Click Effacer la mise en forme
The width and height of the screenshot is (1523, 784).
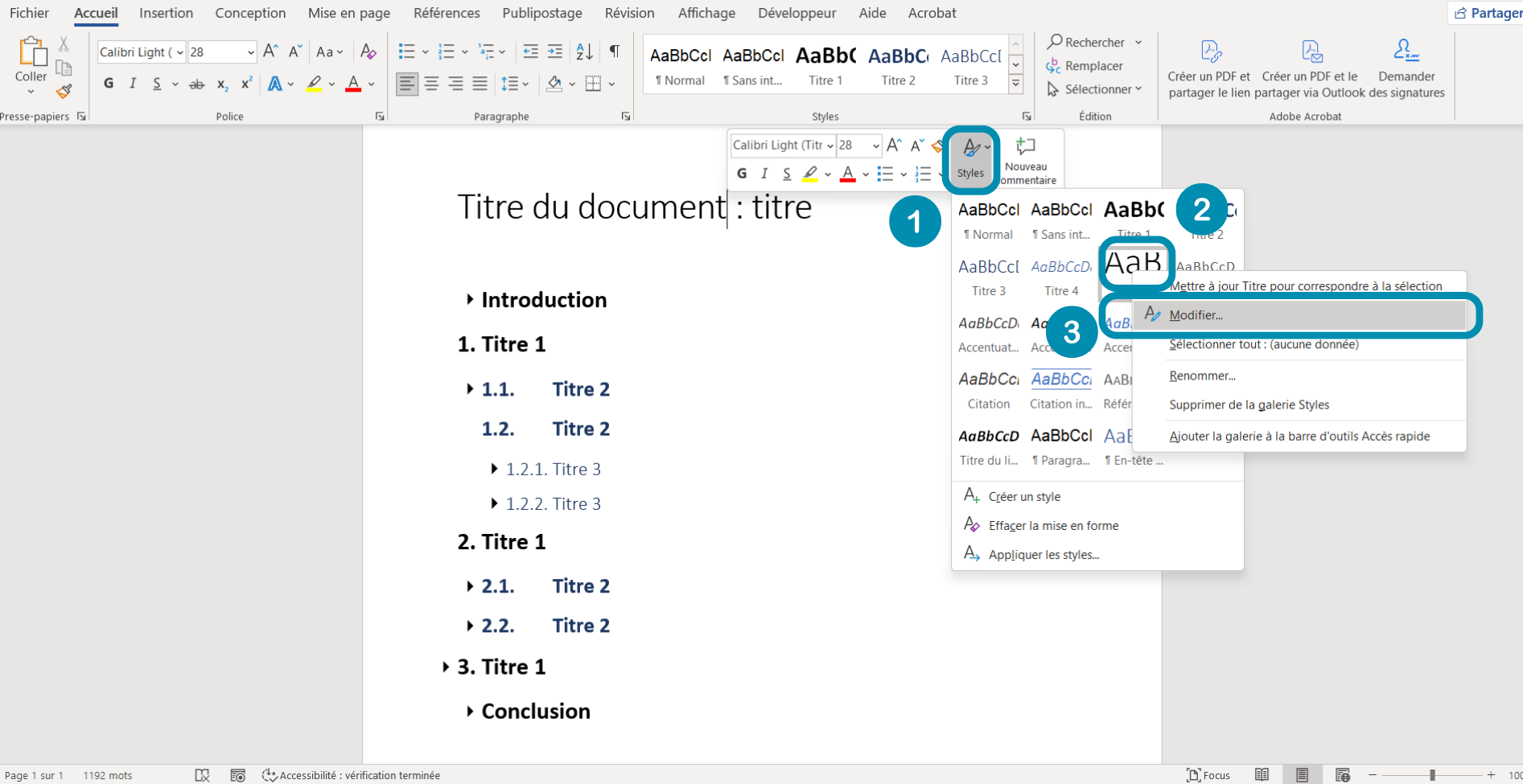point(1053,525)
